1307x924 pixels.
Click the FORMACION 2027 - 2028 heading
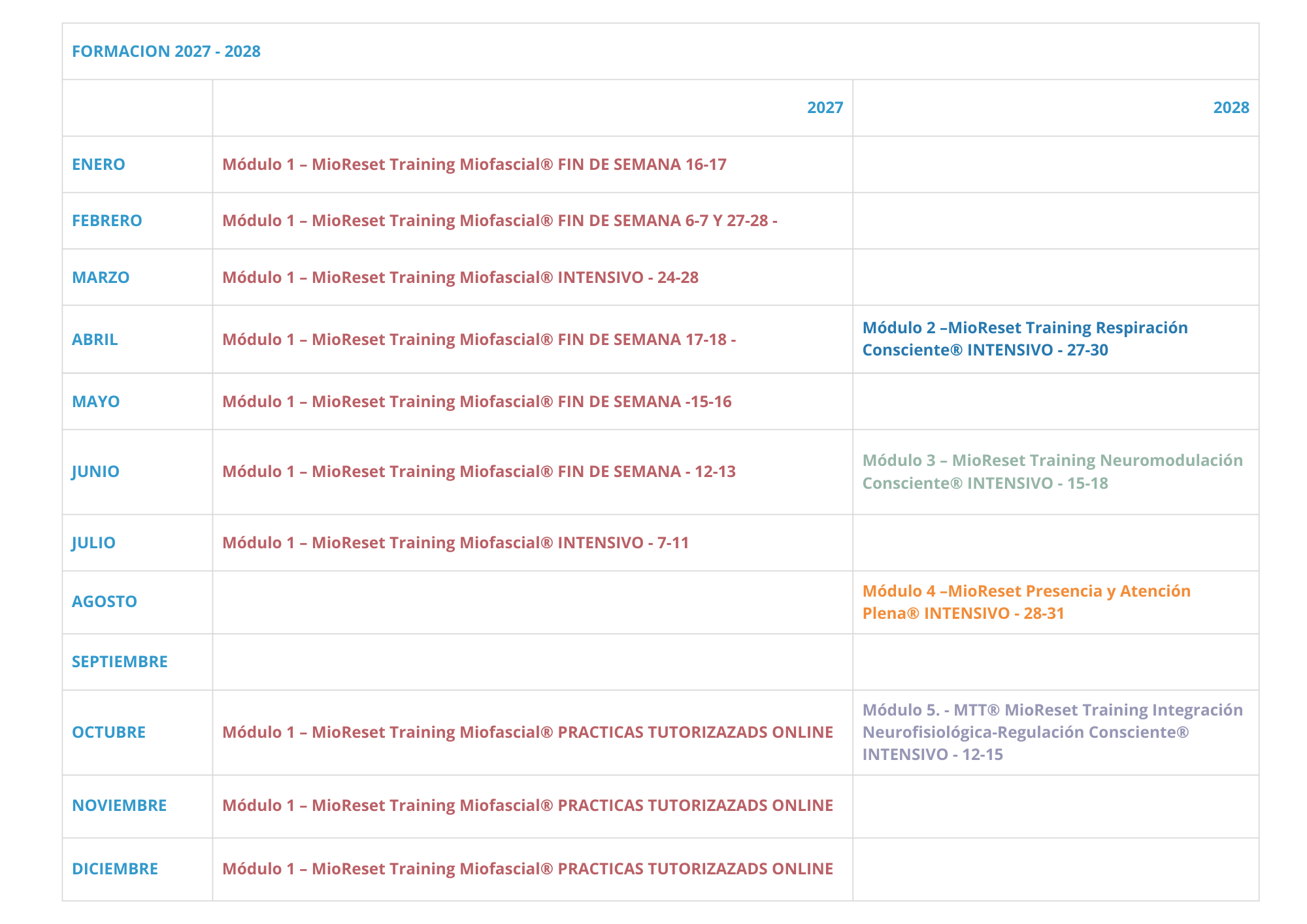pyautogui.click(x=166, y=51)
